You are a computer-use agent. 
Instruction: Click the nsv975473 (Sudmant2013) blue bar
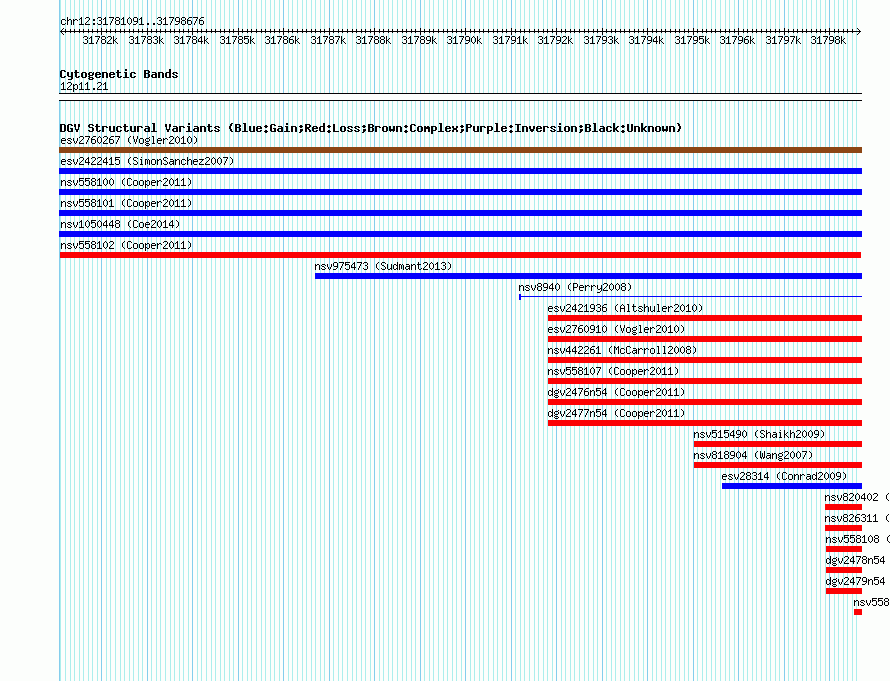(x=588, y=276)
